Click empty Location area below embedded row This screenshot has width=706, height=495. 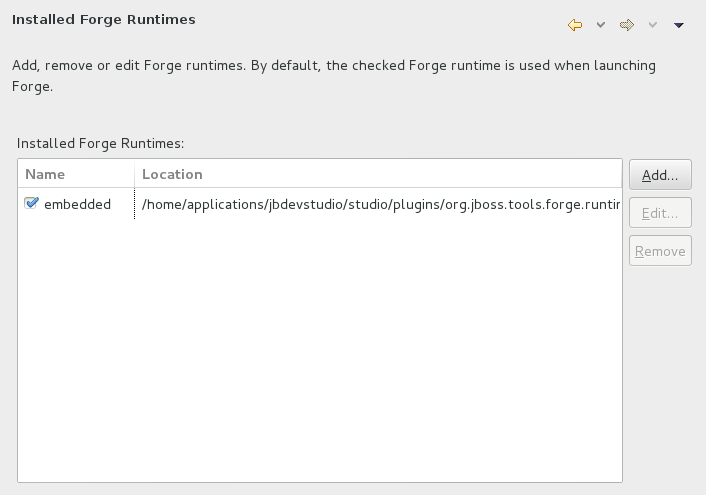coord(378,340)
